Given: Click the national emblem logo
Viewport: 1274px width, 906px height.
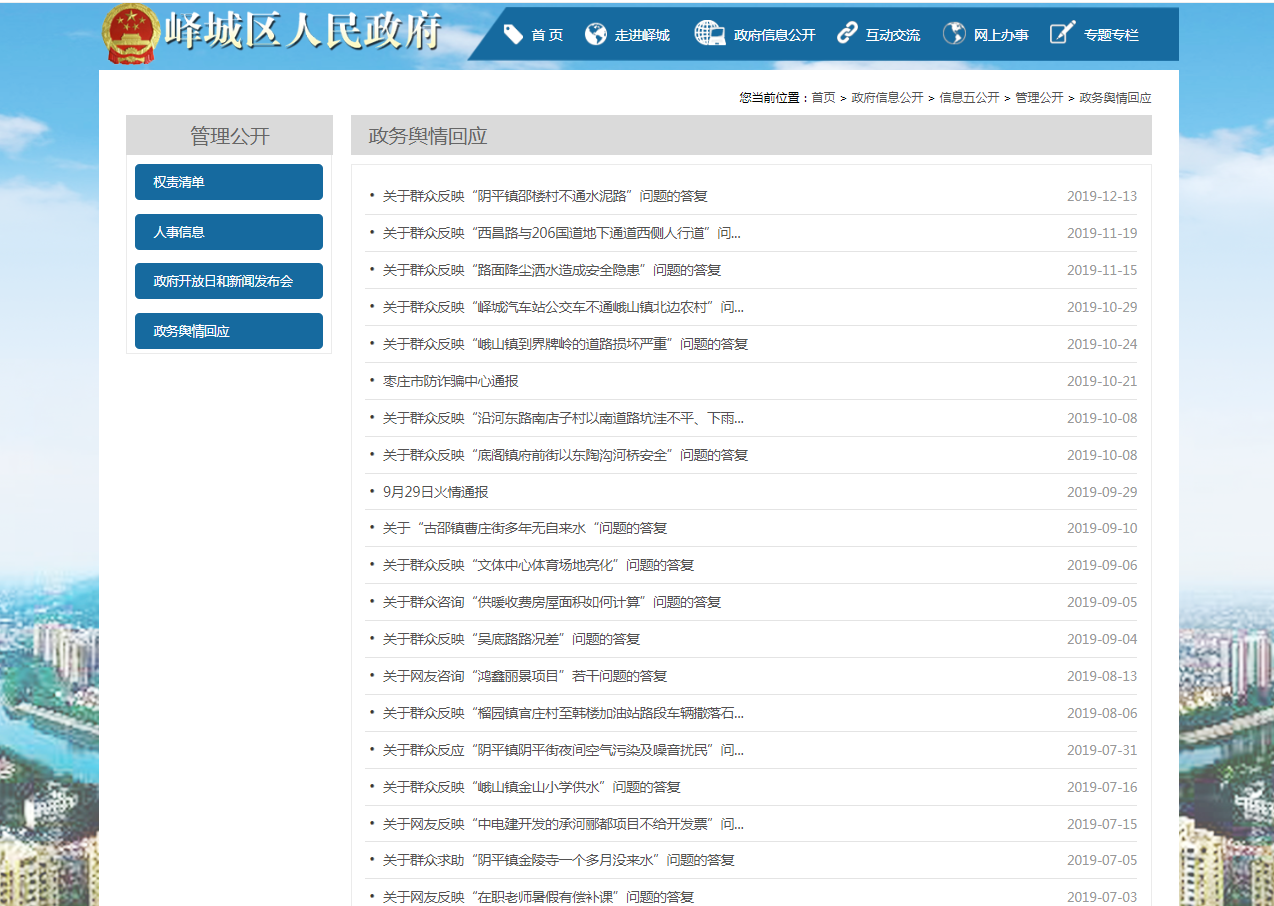Looking at the screenshot, I should pos(131,33).
